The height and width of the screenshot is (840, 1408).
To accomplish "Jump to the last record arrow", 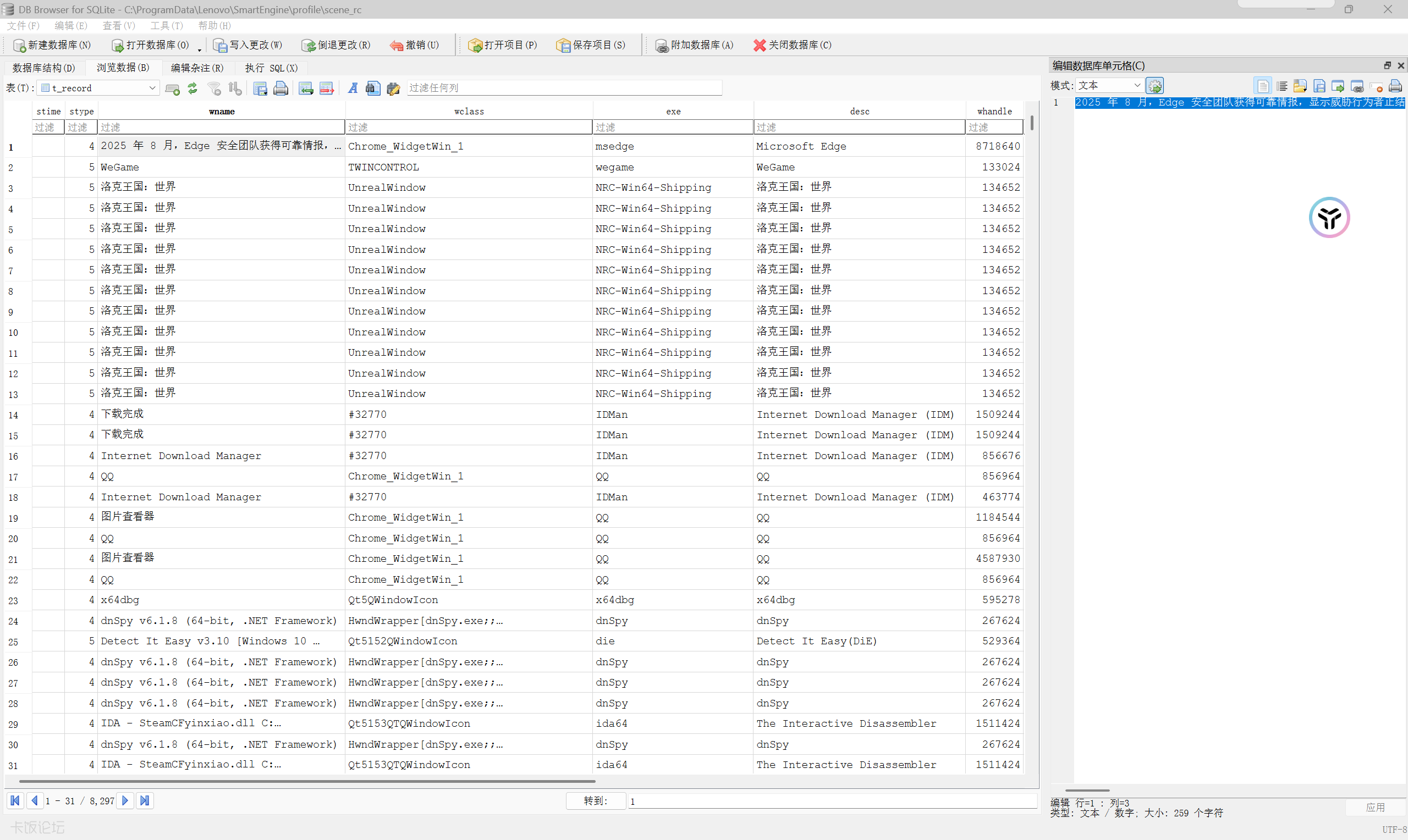I will [x=145, y=800].
